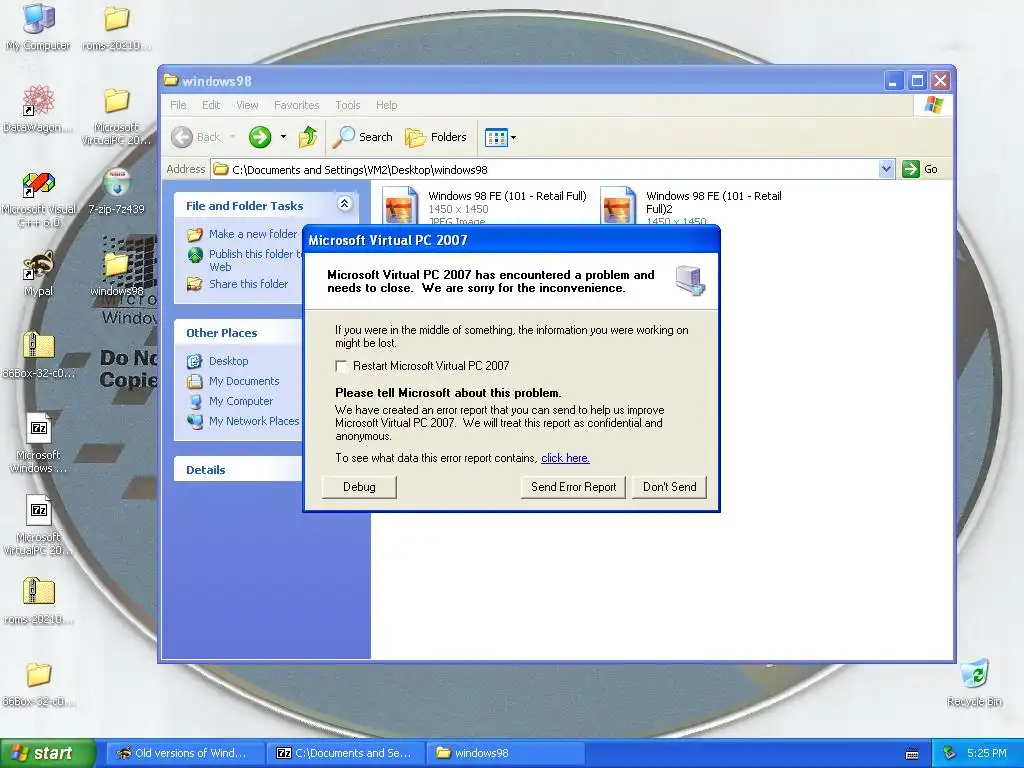
Task: Toggle the Folders pane button
Action: (436, 137)
